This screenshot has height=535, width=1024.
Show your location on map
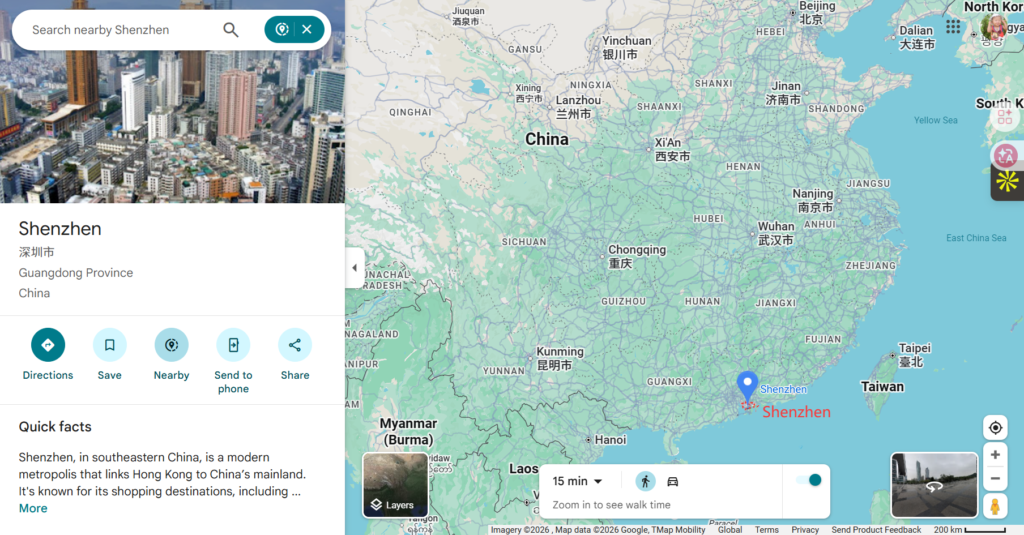[995, 428]
